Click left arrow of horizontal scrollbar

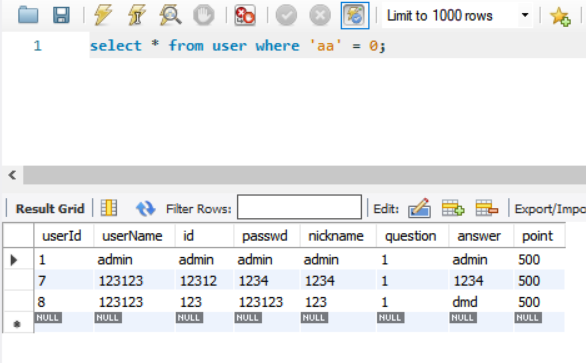(12, 175)
